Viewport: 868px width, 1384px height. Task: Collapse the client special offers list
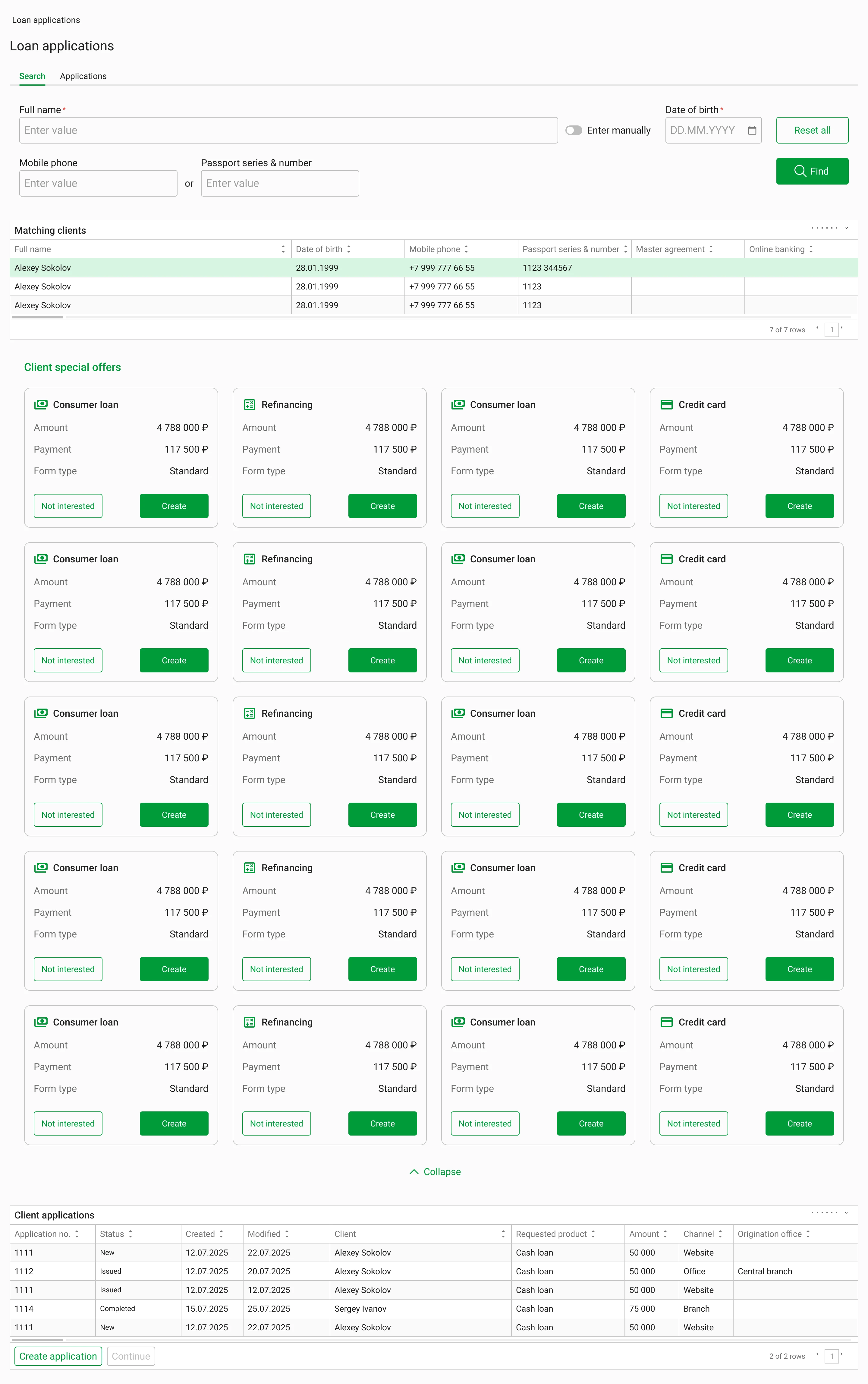(x=435, y=1171)
